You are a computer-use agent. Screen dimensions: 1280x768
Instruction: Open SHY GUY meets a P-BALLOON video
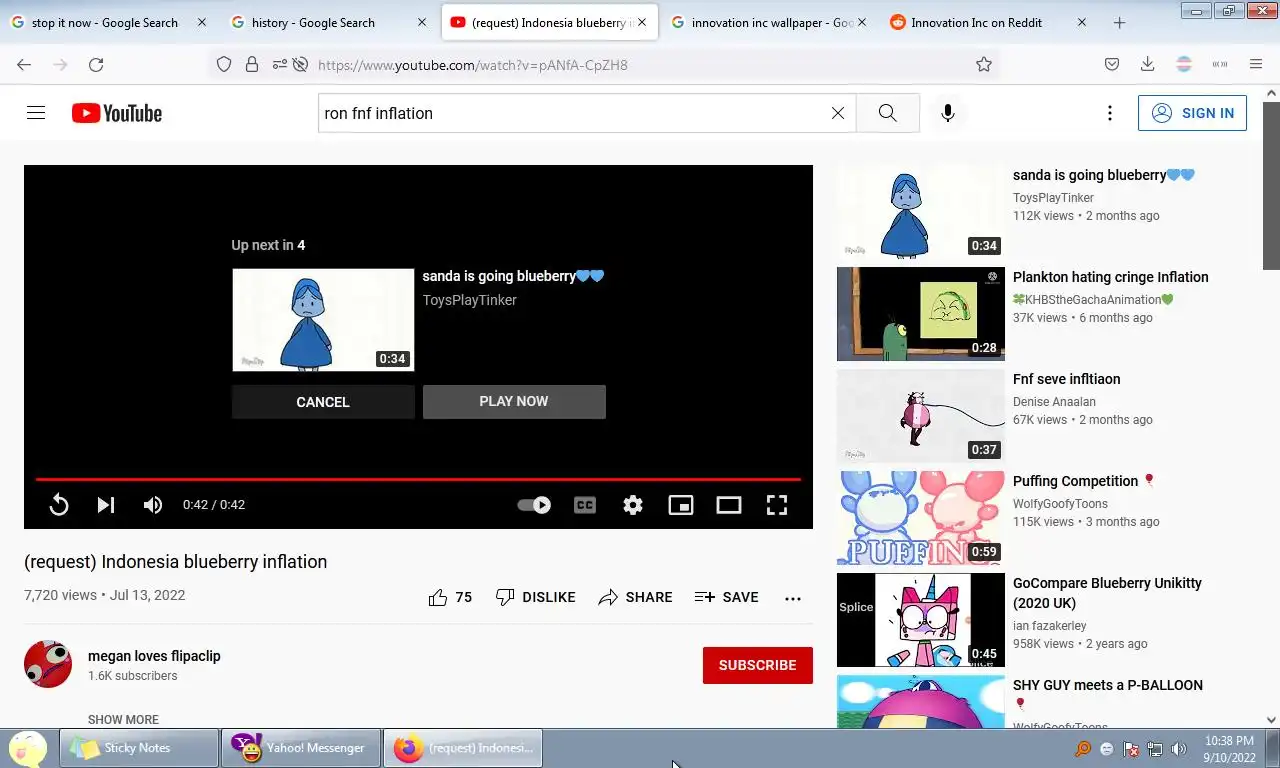coord(1108,685)
